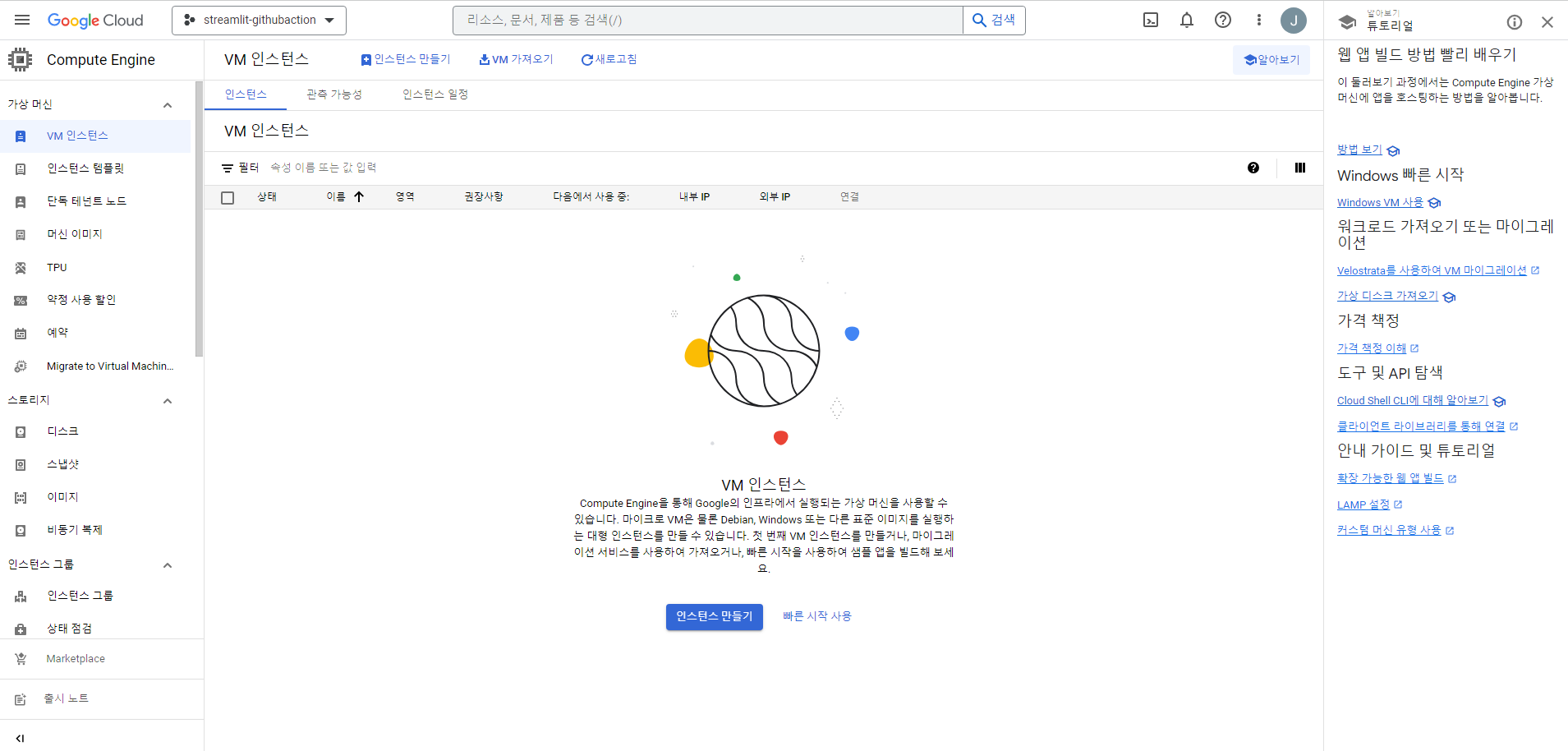Click the 스냅샷 sidebar icon
The width and height of the screenshot is (1568, 751).
[21, 465]
